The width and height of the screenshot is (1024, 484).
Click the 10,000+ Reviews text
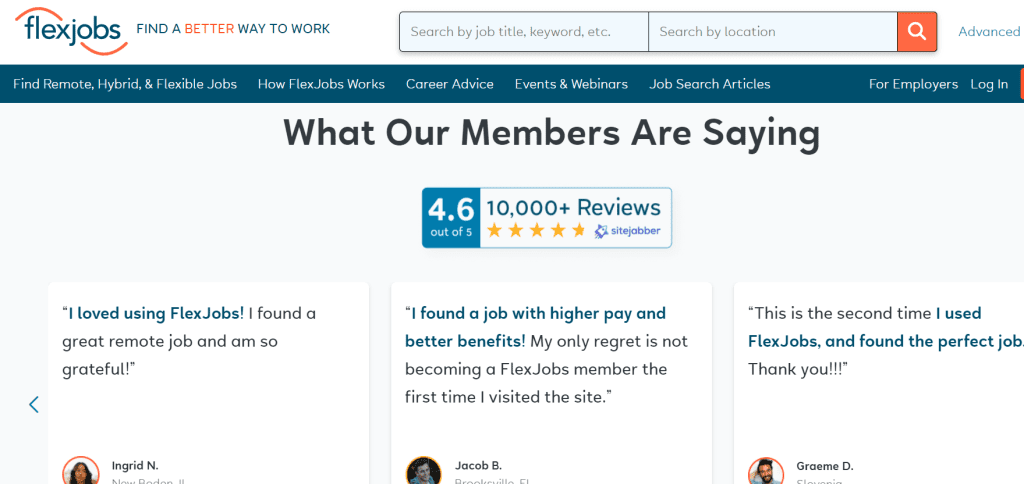click(573, 207)
